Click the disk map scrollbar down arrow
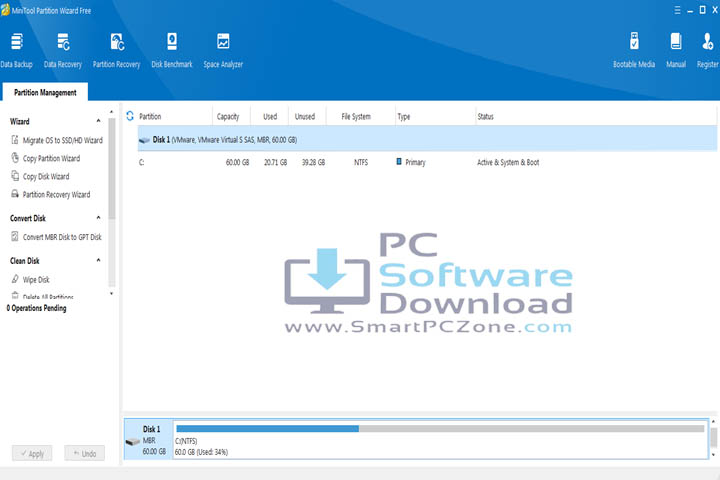This screenshot has height=480, width=720. click(x=713, y=455)
